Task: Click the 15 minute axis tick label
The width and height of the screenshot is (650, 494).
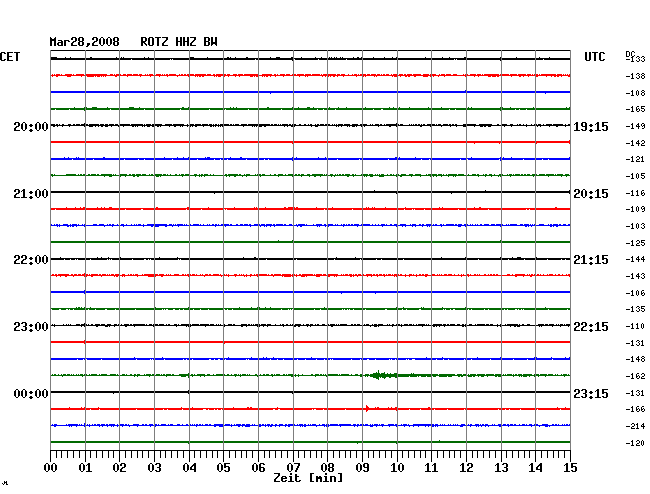Action: click(570, 467)
